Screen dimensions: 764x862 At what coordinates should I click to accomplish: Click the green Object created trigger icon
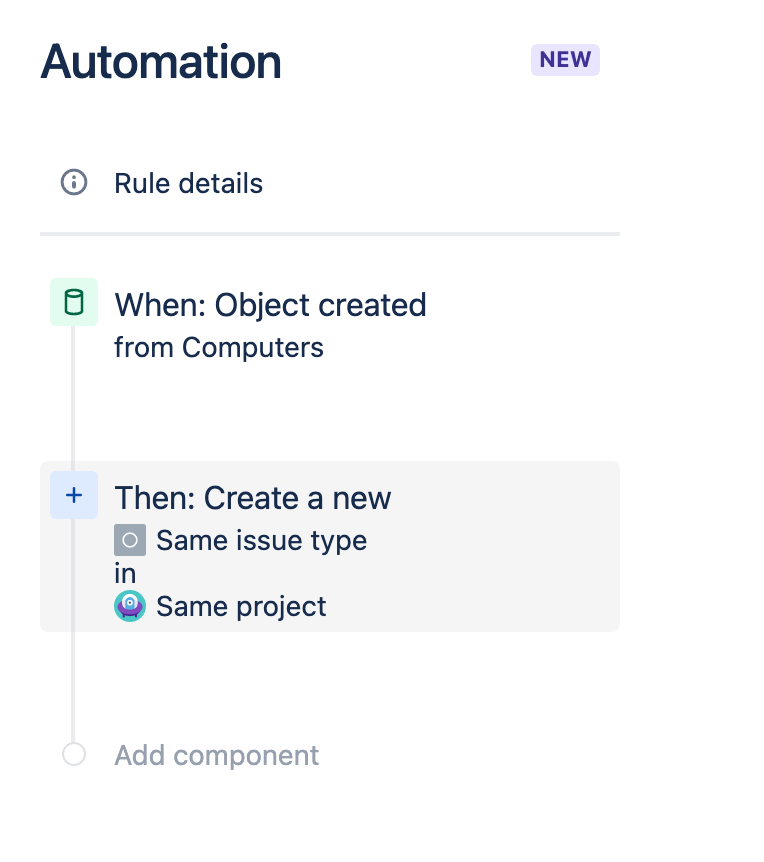[x=74, y=302]
